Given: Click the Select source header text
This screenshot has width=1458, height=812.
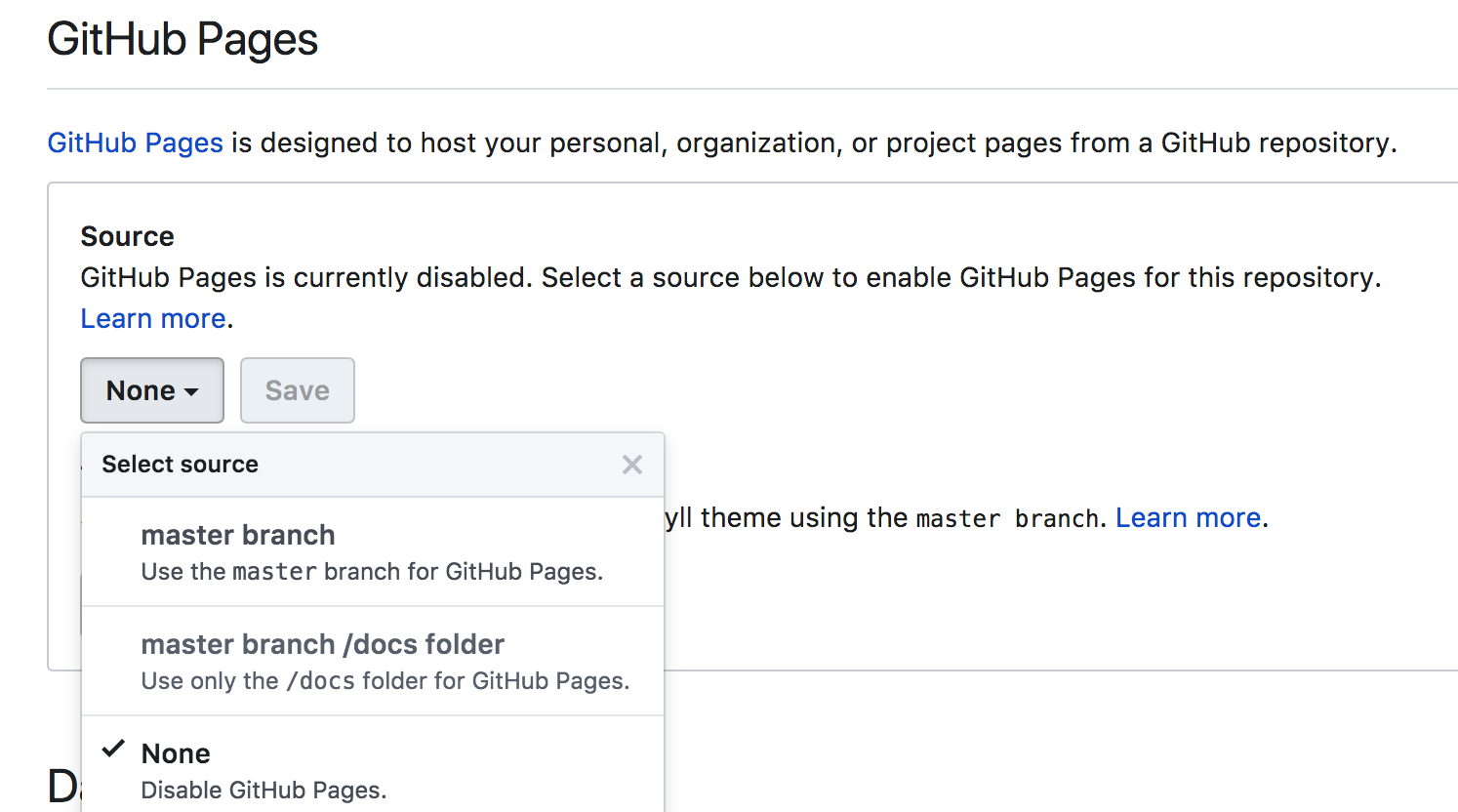Looking at the screenshot, I should (181, 465).
